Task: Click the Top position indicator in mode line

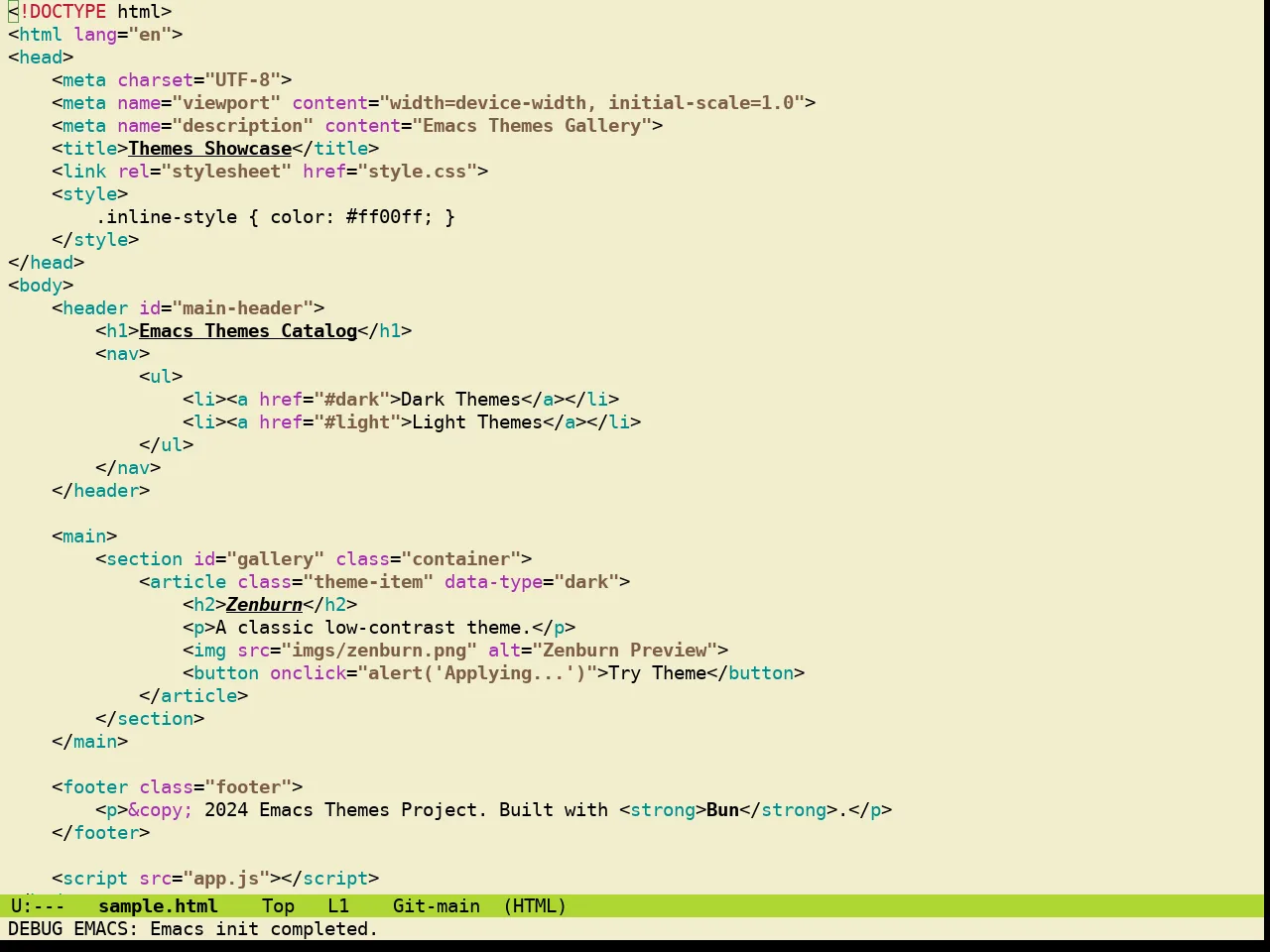Action: click(x=278, y=906)
